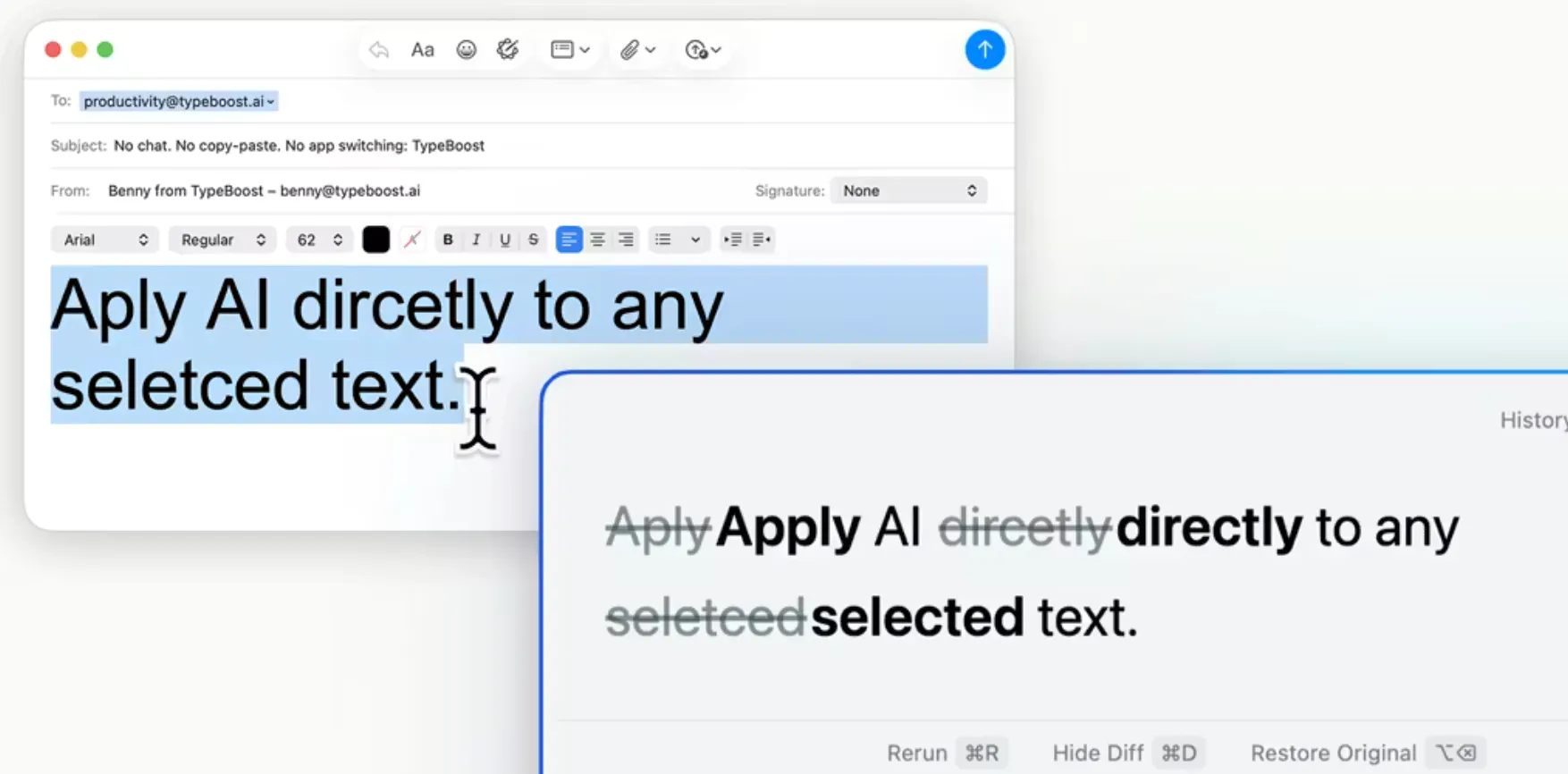Click the History label in the TypeBoost panel
1568x774 pixels.
(x=1533, y=420)
